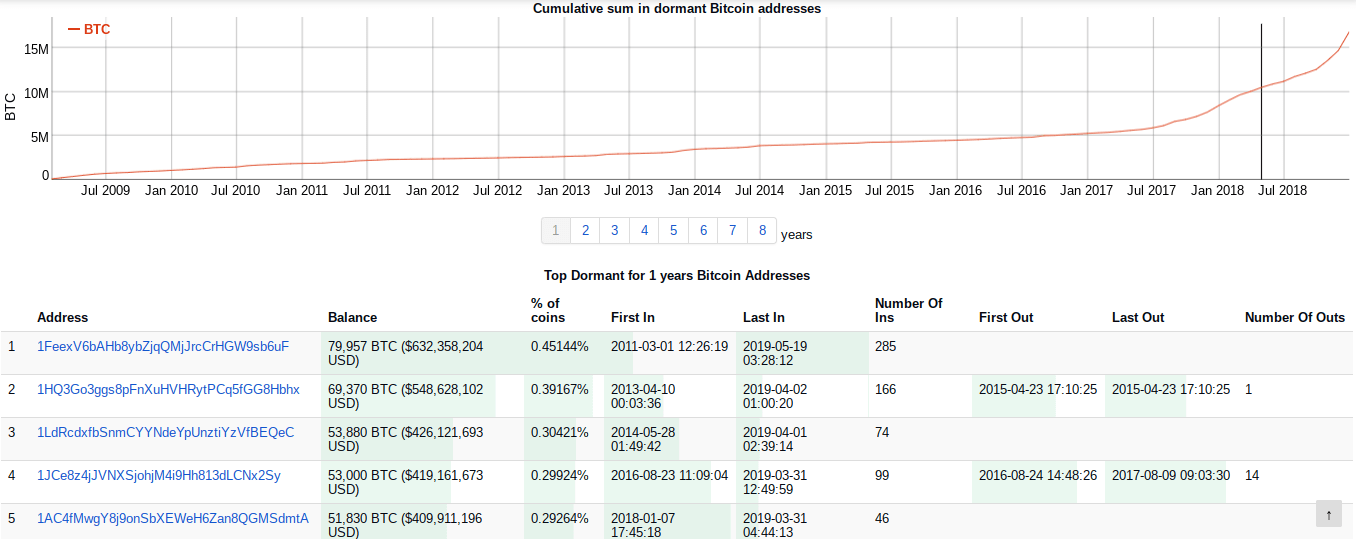Screen dimensions: 1356x539
Task: Click the First Out column header
Action: pyautogui.click(x=1005, y=318)
